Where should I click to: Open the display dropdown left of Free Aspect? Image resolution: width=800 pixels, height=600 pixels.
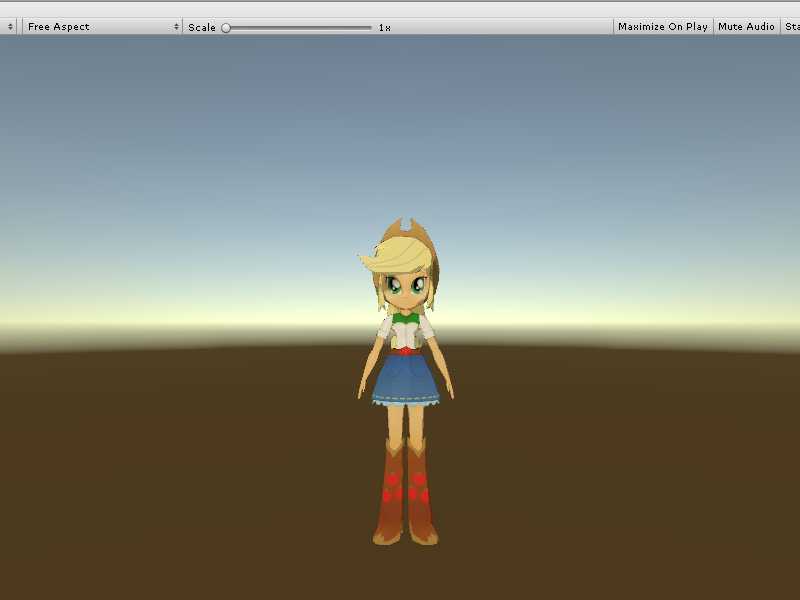(x=9, y=27)
